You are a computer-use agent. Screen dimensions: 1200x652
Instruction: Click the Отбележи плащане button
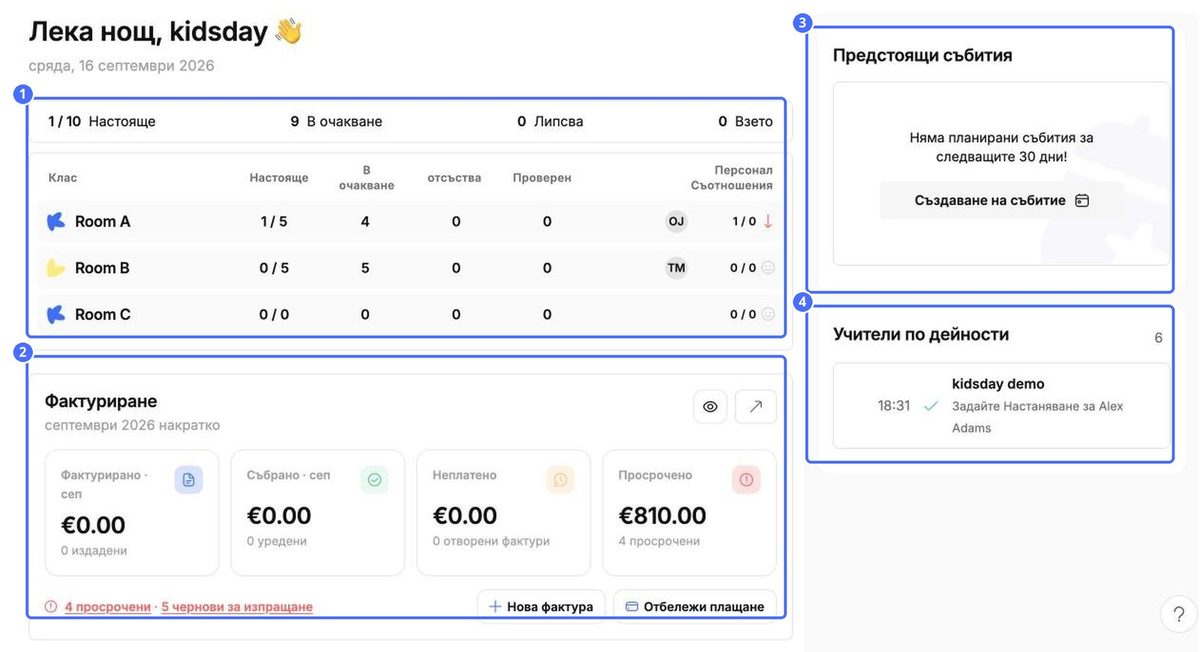point(695,606)
